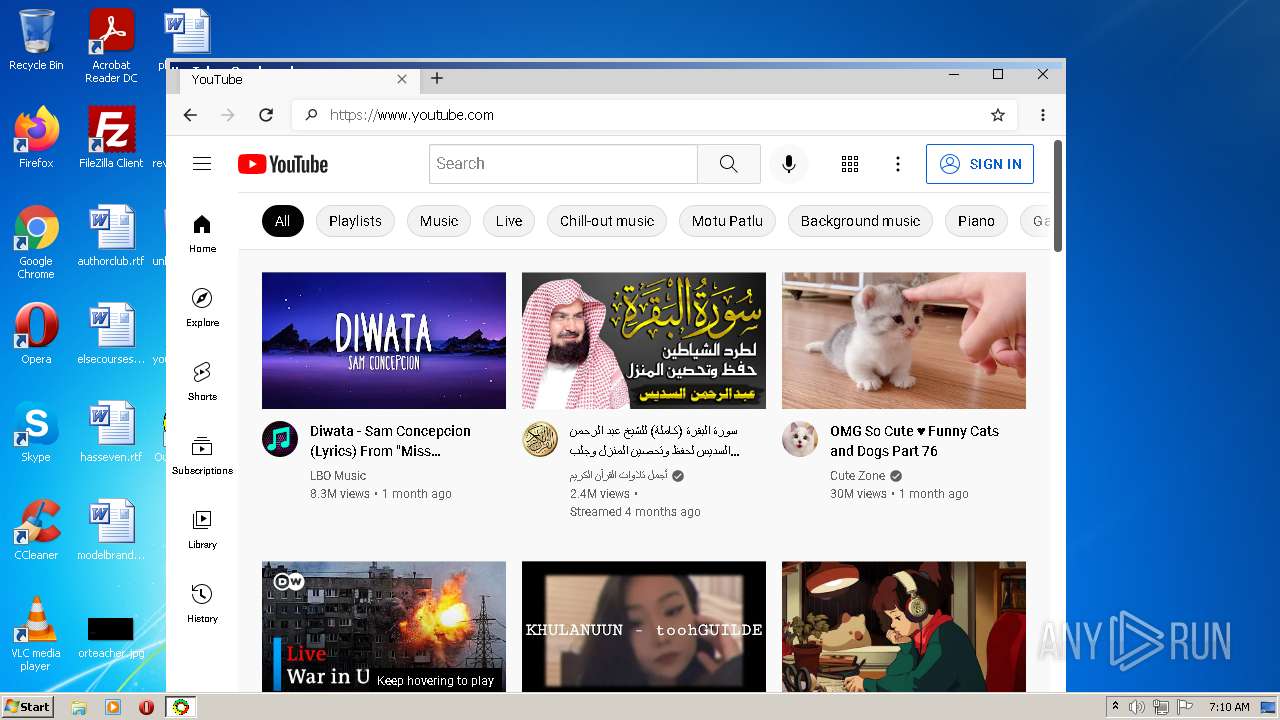
Task: Click the Quran channel avatar
Action: (540, 439)
